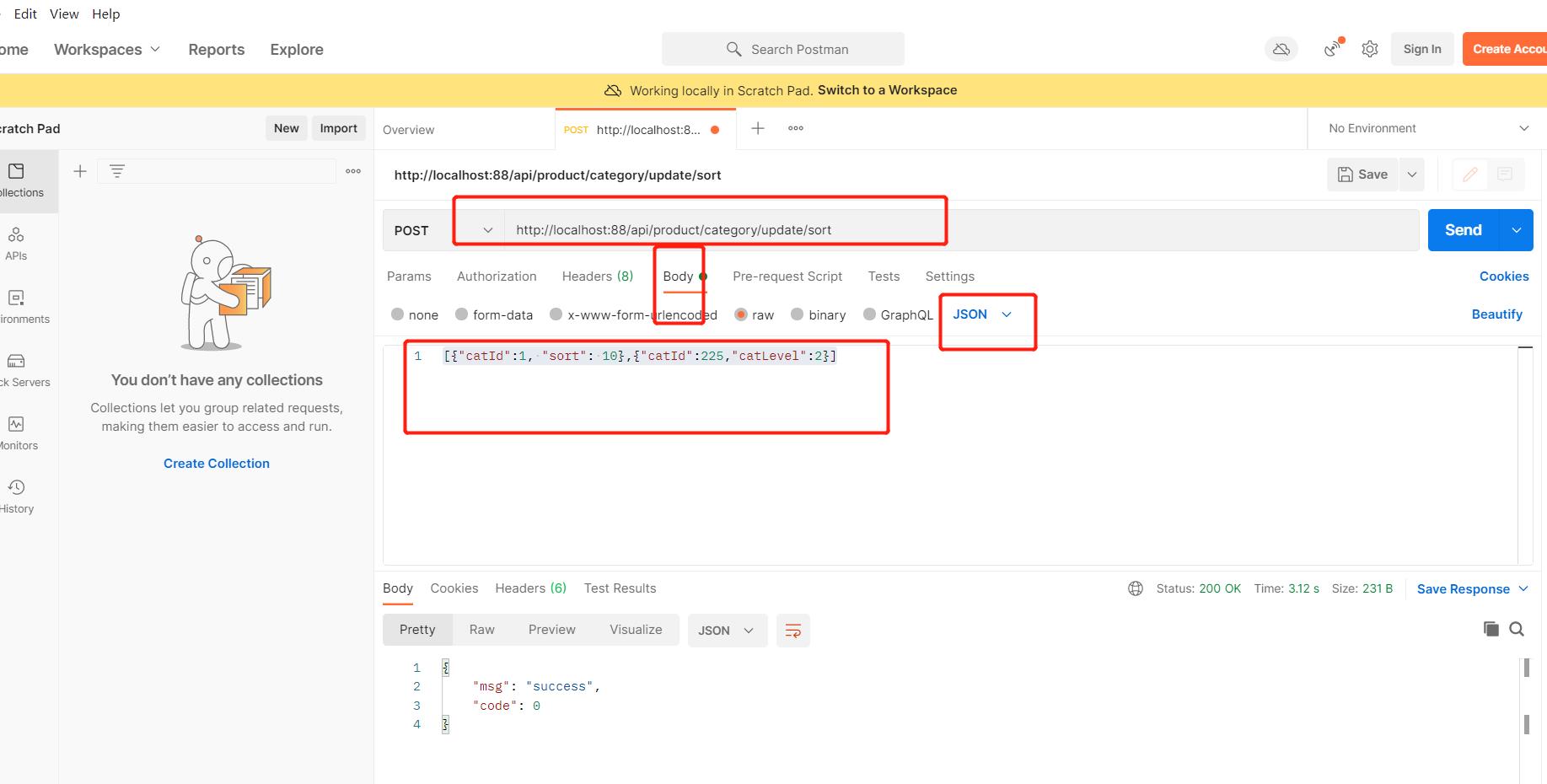Open the capture requests satellite icon

click(x=1333, y=48)
